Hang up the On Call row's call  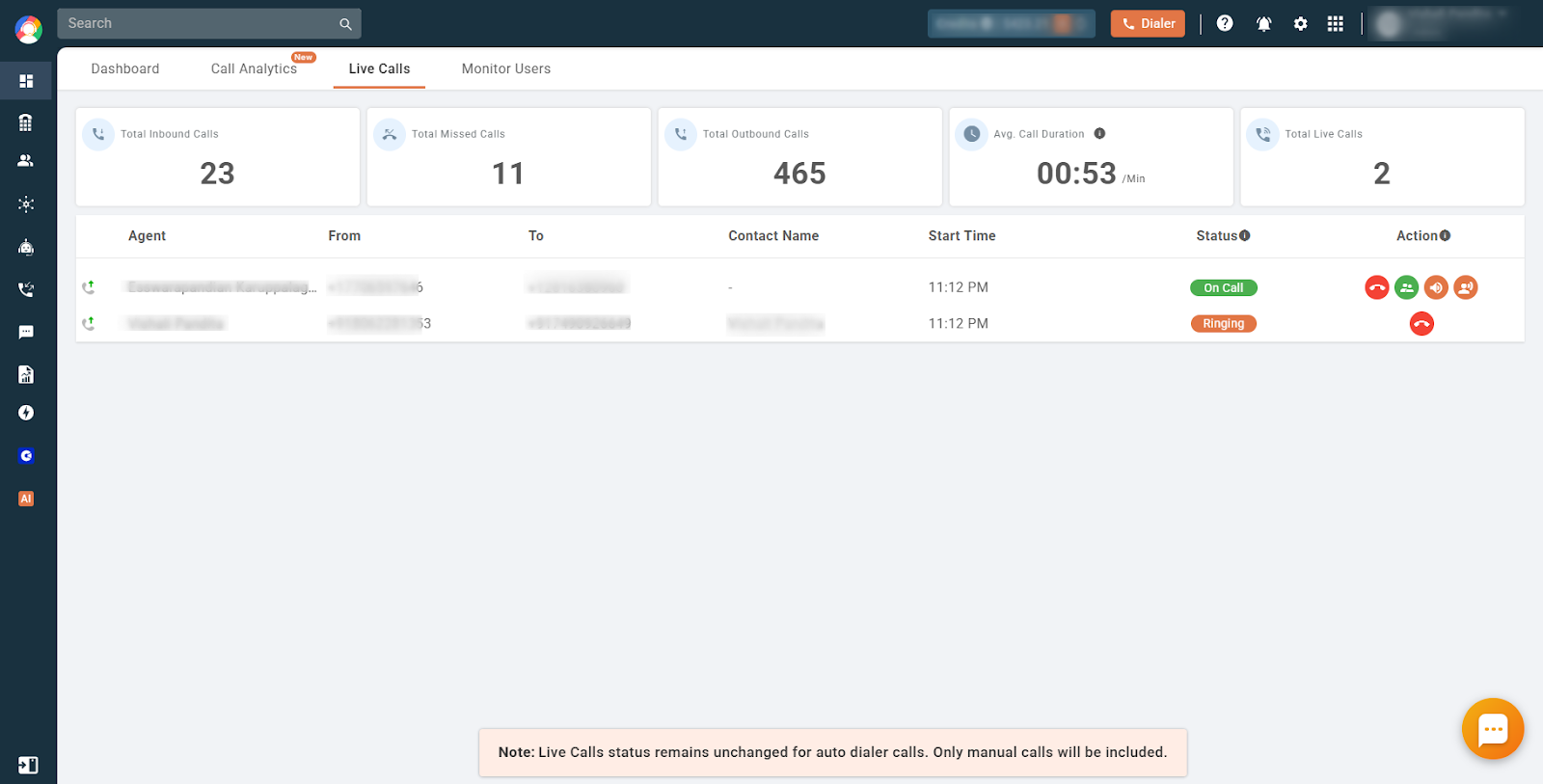coord(1377,287)
